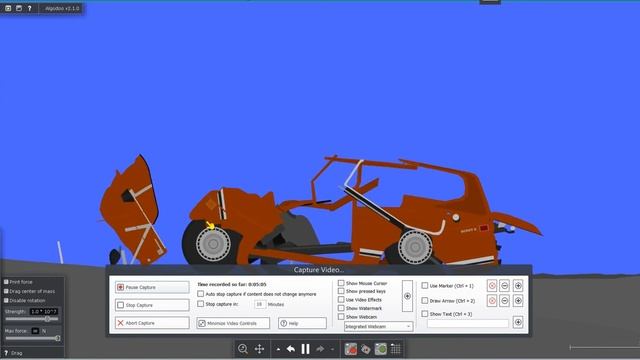Open Help in Capture Video dialog
Viewport: 640px width, 360px height.
[302, 323]
